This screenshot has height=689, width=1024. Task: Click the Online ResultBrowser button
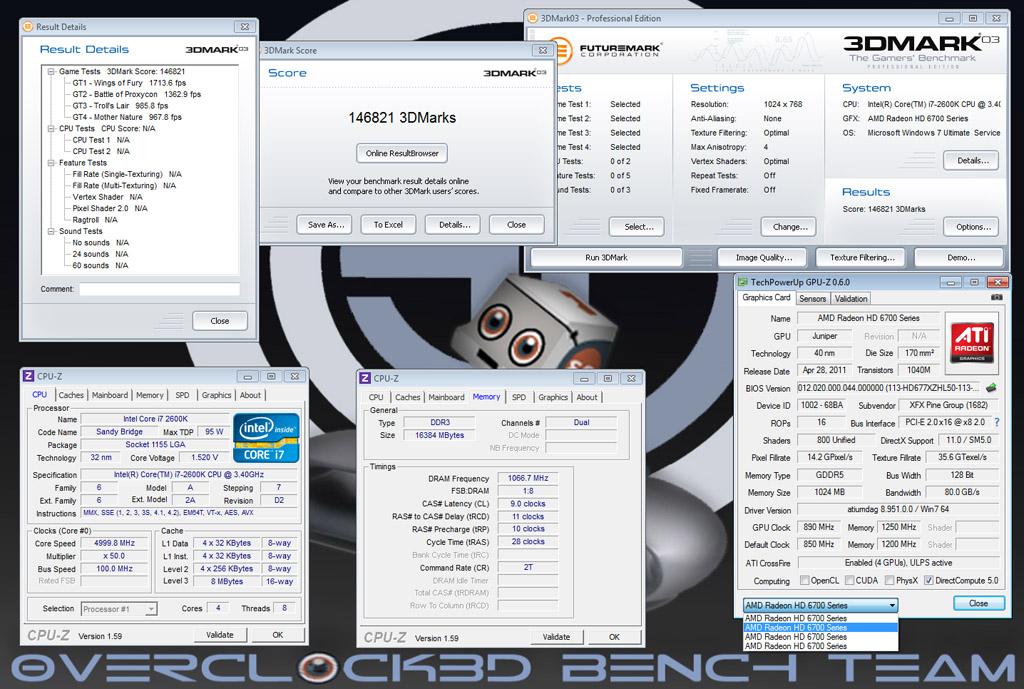(x=402, y=153)
